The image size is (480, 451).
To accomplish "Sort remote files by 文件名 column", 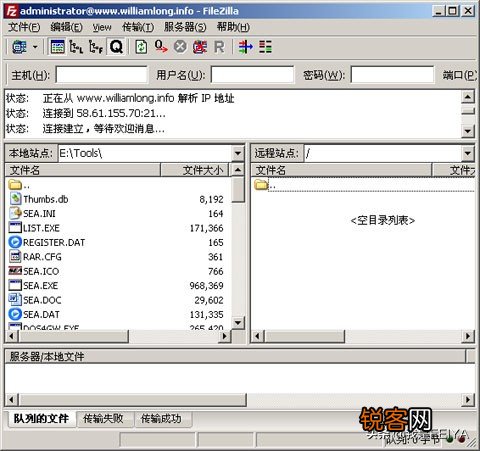I will [341, 170].
